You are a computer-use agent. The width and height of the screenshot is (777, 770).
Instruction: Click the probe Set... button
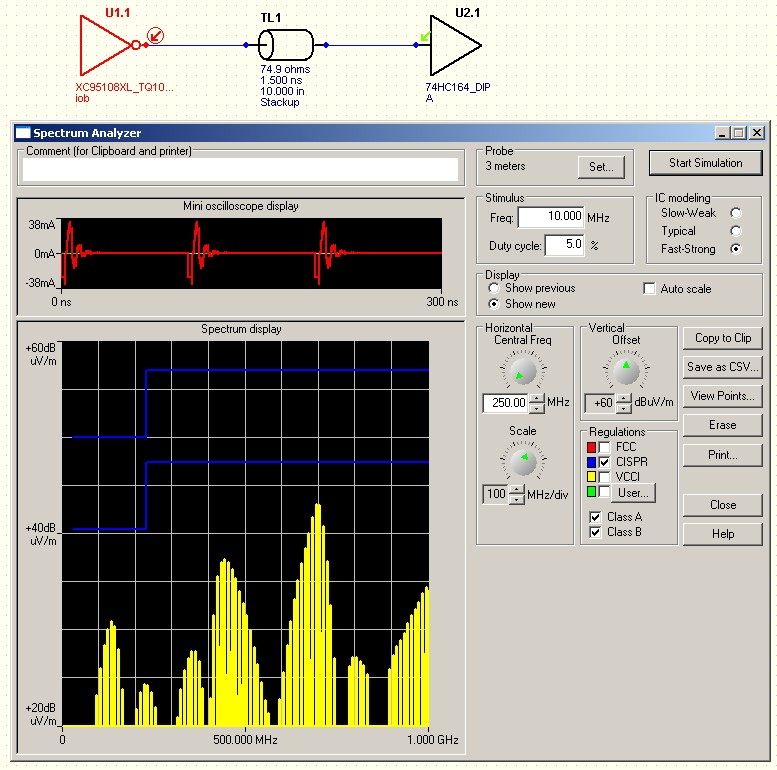click(601, 167)
